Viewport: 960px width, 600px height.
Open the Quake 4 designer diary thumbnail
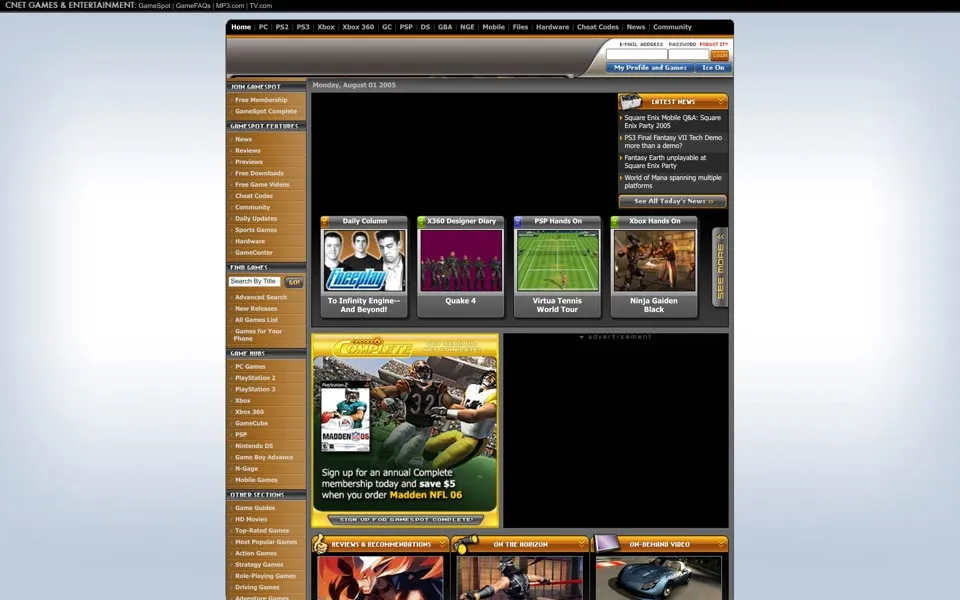pos(460,260)
